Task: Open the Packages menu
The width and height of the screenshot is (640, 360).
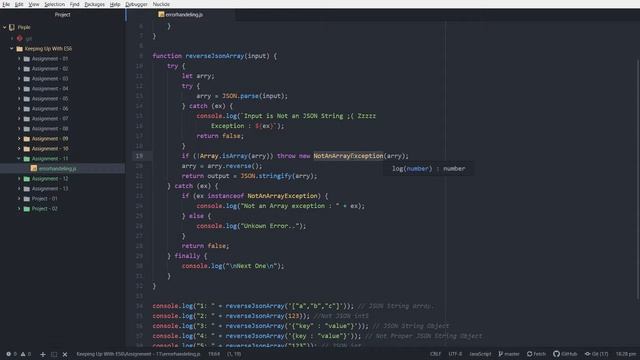Action: click(95, 4)
